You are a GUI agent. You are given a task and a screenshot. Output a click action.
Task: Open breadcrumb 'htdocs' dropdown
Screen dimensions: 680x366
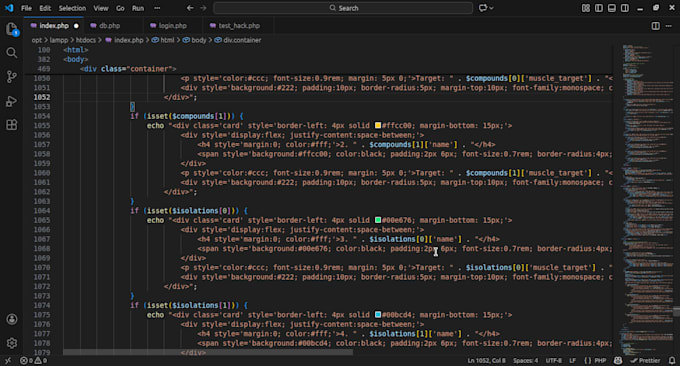(x=86, y=40)
